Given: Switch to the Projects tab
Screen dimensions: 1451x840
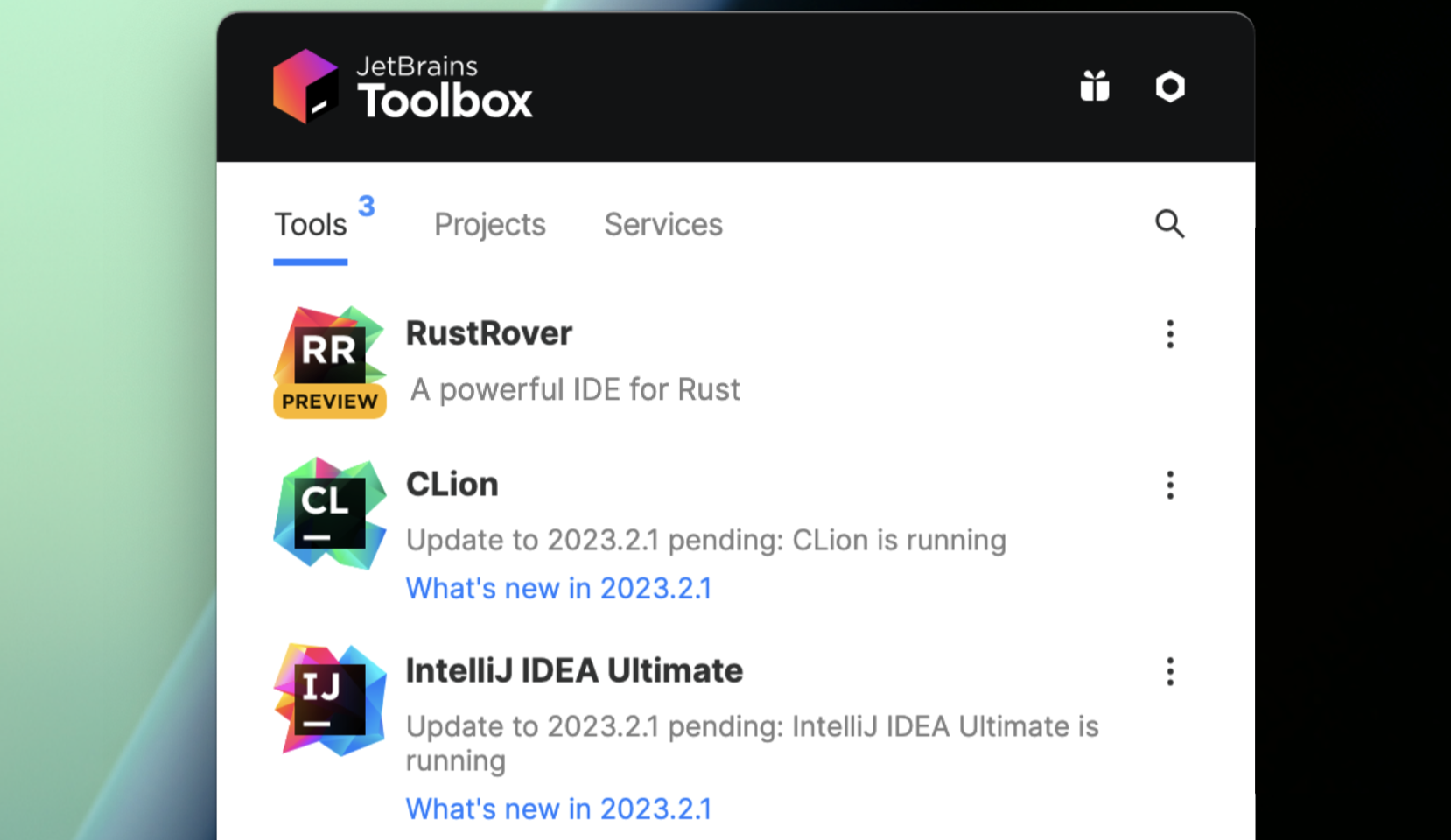Looking at the screenshot, I should pos(489,224).
